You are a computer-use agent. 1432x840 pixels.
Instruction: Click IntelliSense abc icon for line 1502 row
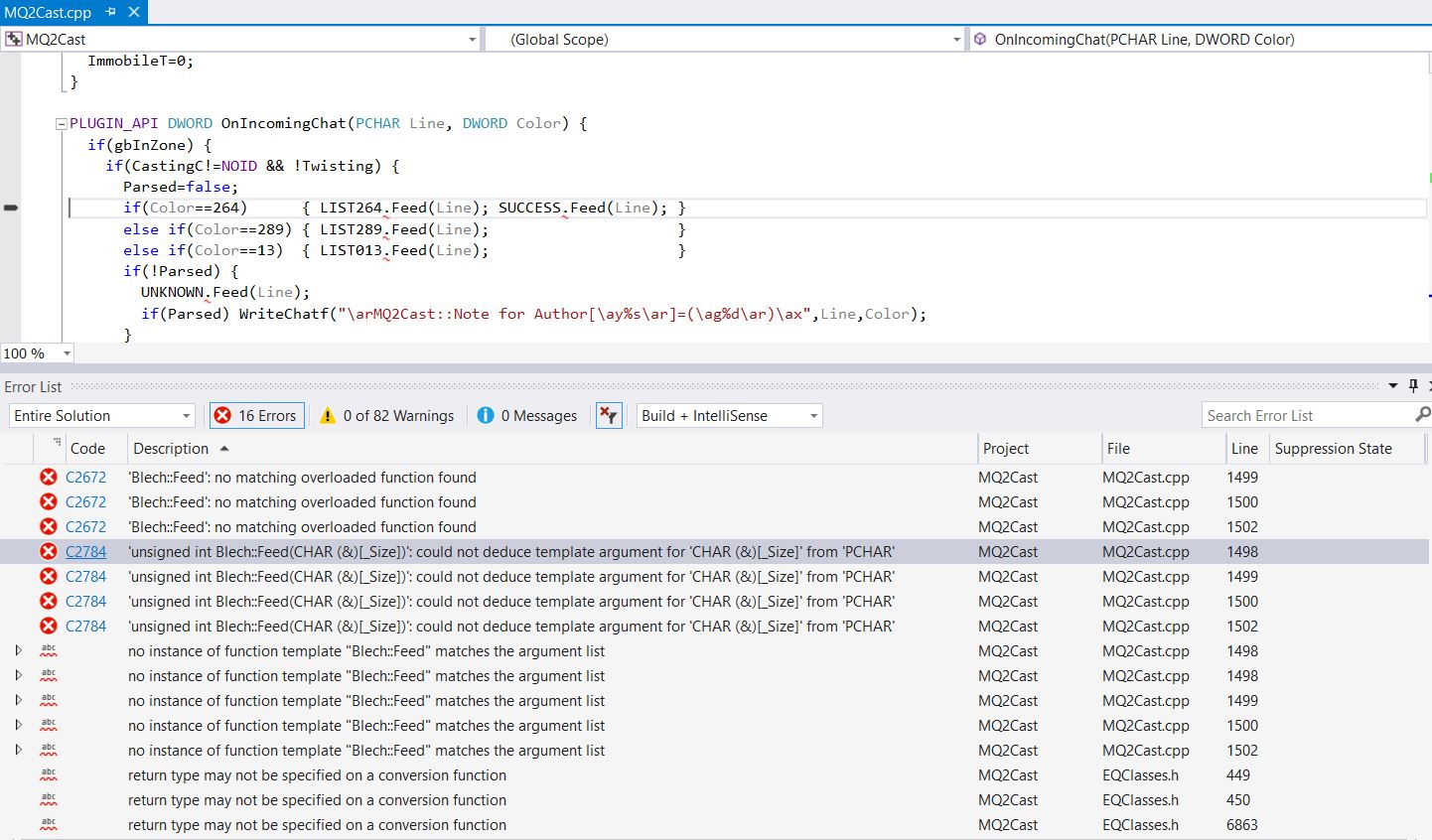pyautogui.click(x=49, y=751)
